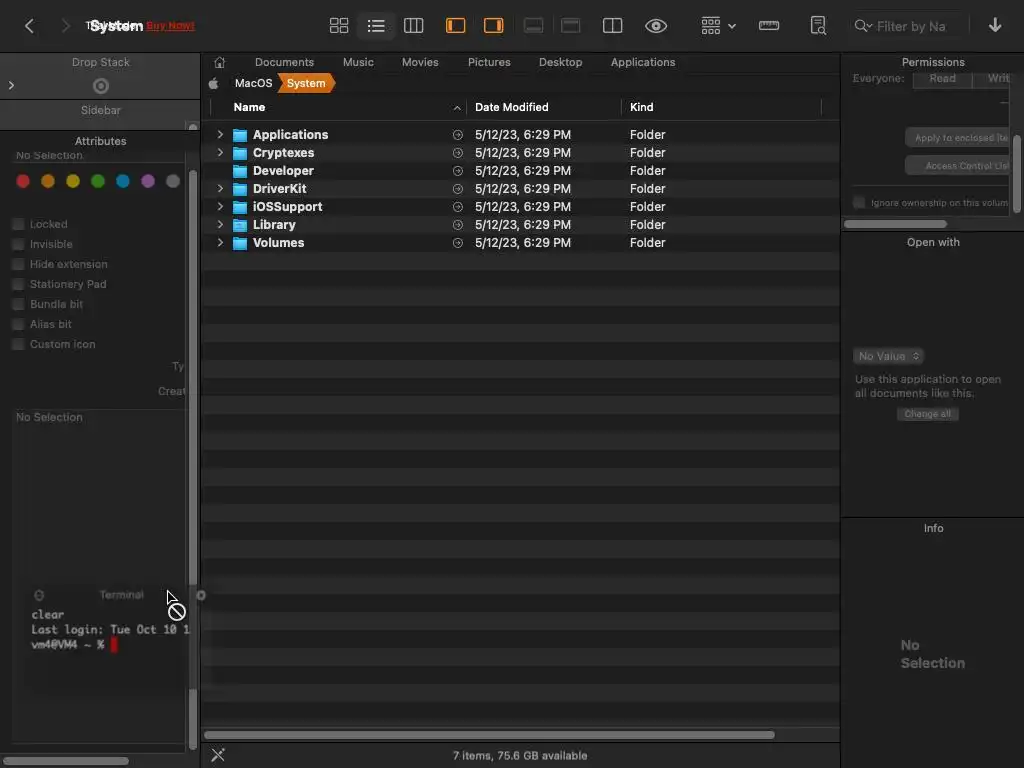Open the Movies favorite

[420, 62]
